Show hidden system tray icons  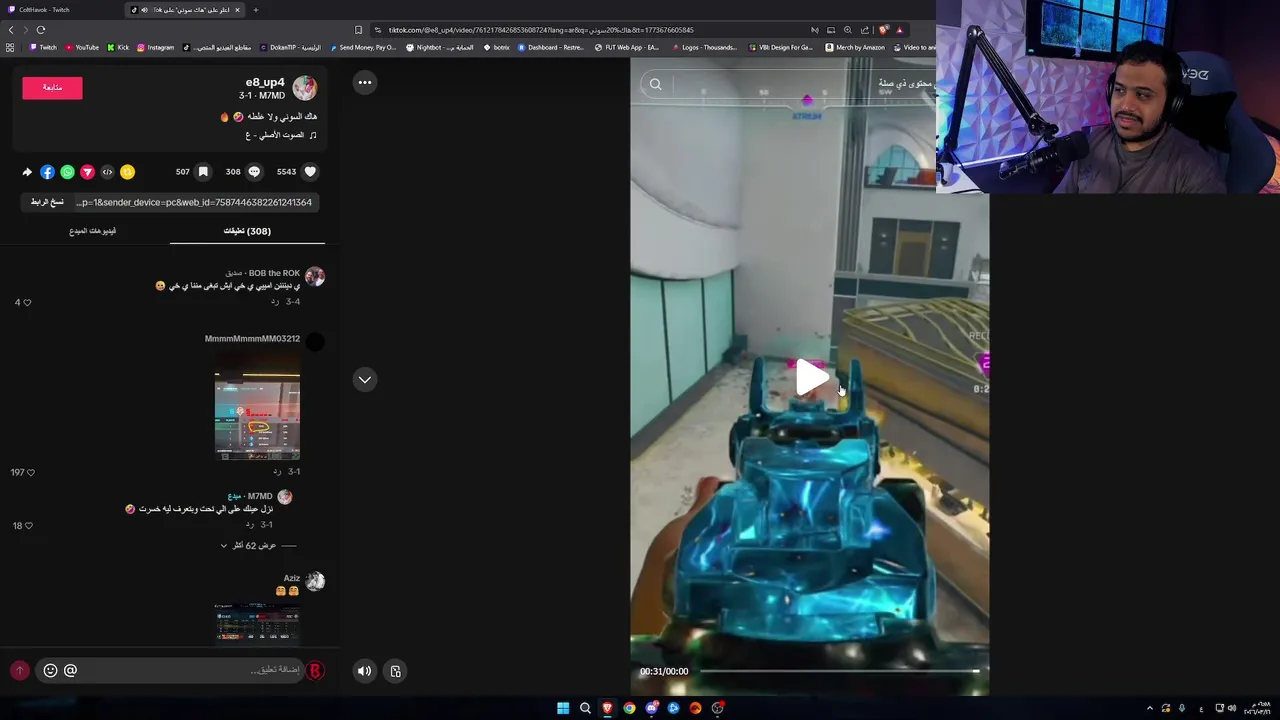point(1149,708)
